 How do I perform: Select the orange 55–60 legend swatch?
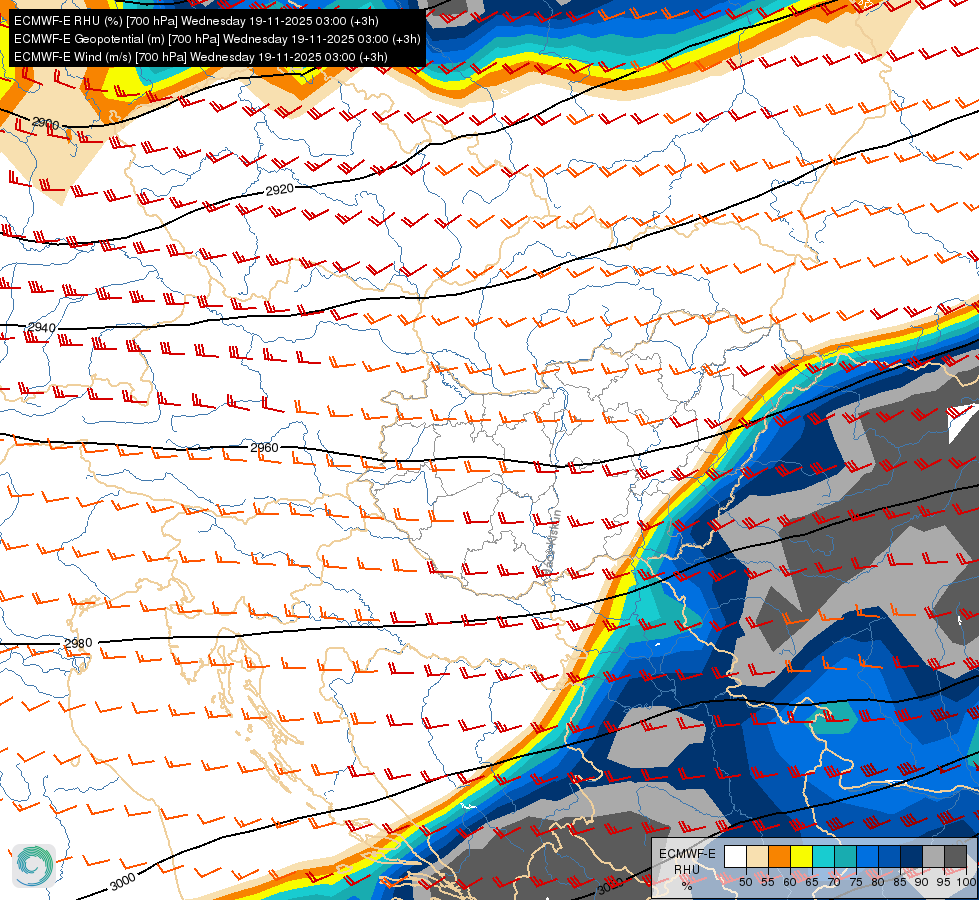tap(780, 856)
